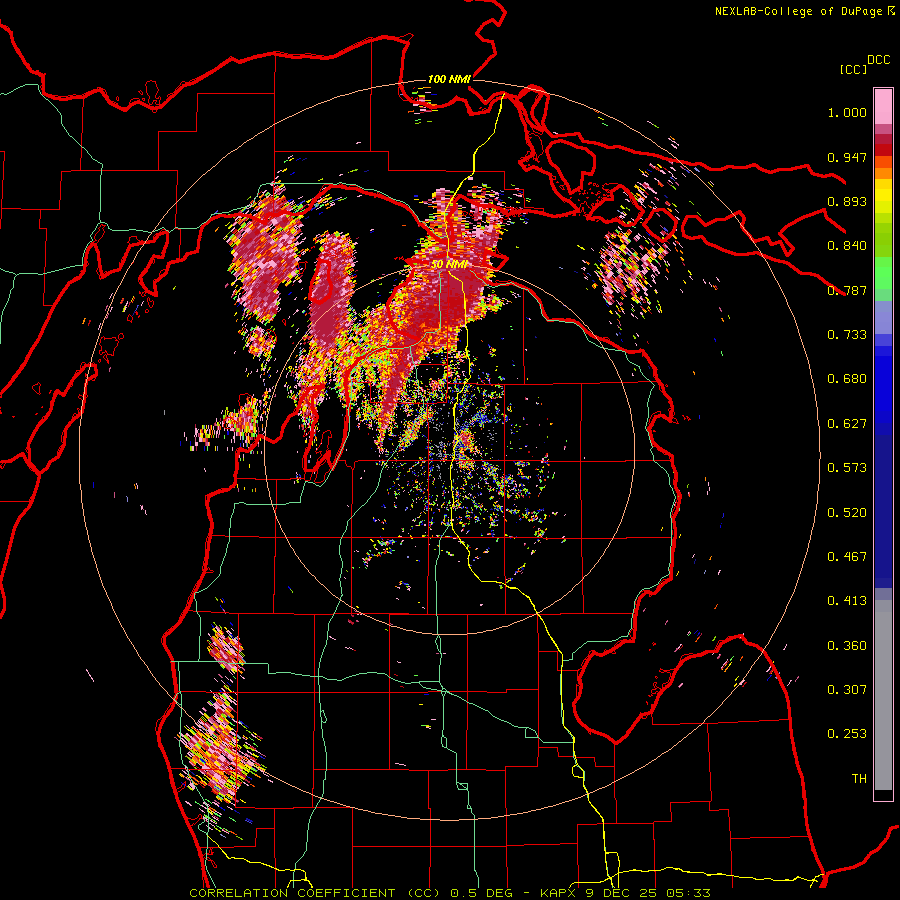Viewport: 900px width, 900px height.
Task: Click the 0.627 legend value
Action: coord(847,424)
